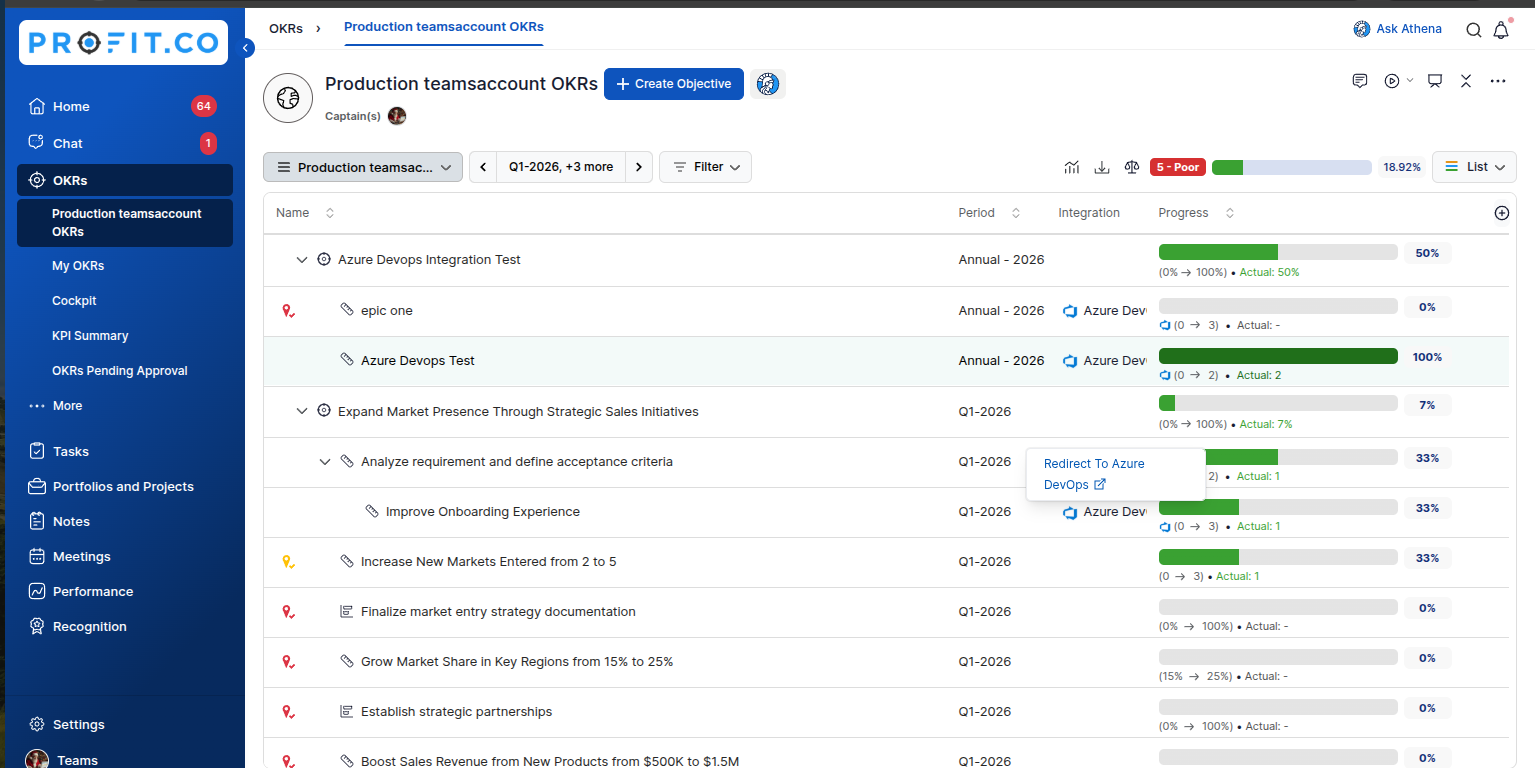The height and width of the screenshot is (768, 1535).
Task: Click Create Objective button
Action: coord(674,84)
